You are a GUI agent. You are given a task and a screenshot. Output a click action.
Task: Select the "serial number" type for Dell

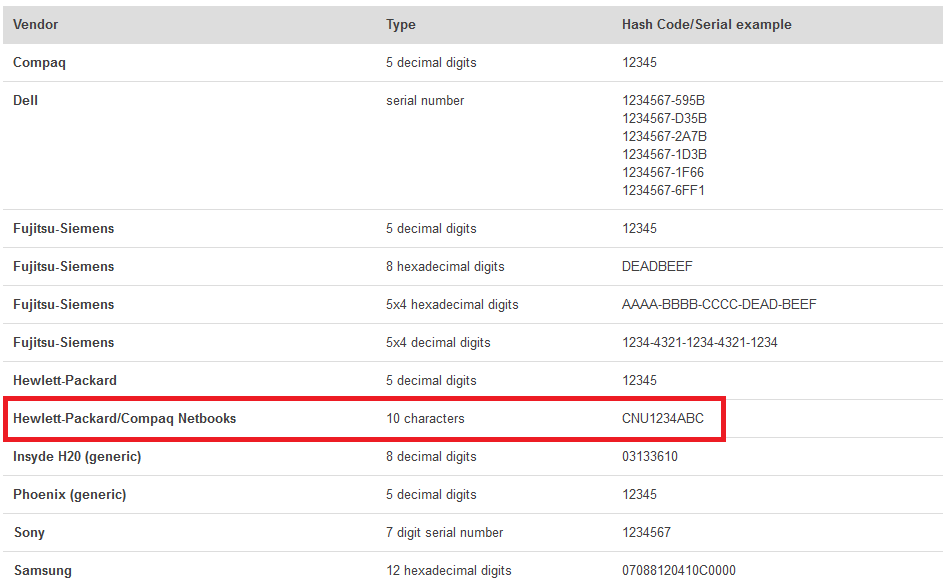tap(425, 101)
